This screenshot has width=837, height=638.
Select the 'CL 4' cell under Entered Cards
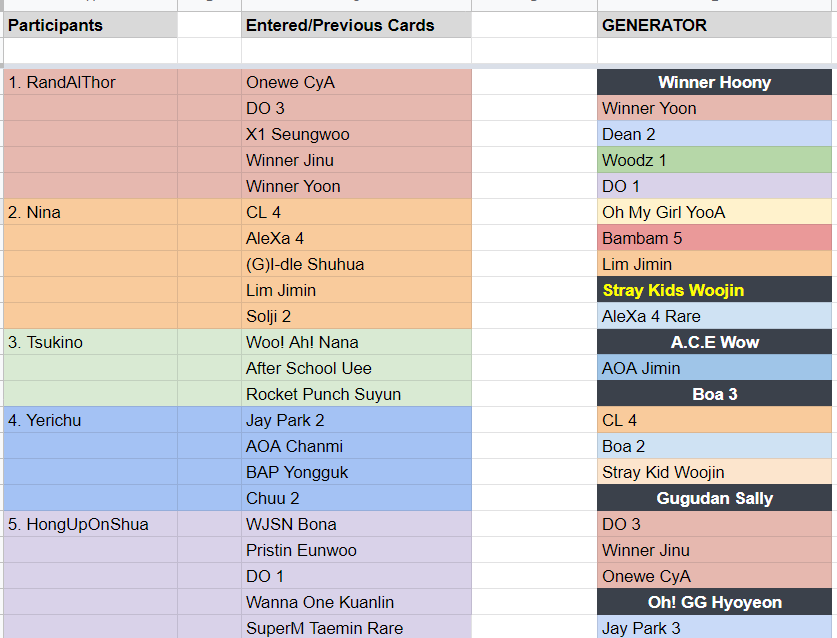pos(356,212)
